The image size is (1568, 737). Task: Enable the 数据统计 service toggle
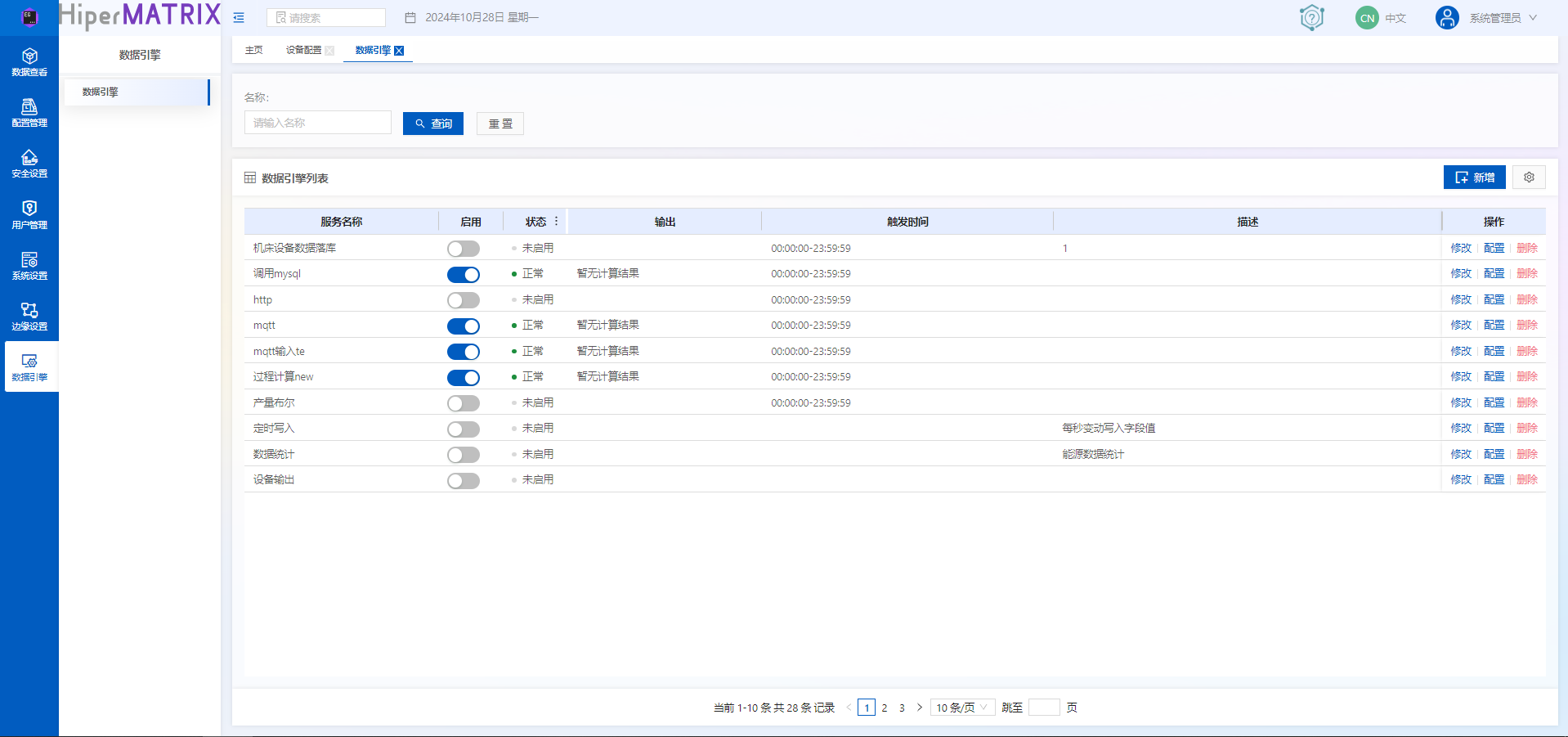[464, 455]
